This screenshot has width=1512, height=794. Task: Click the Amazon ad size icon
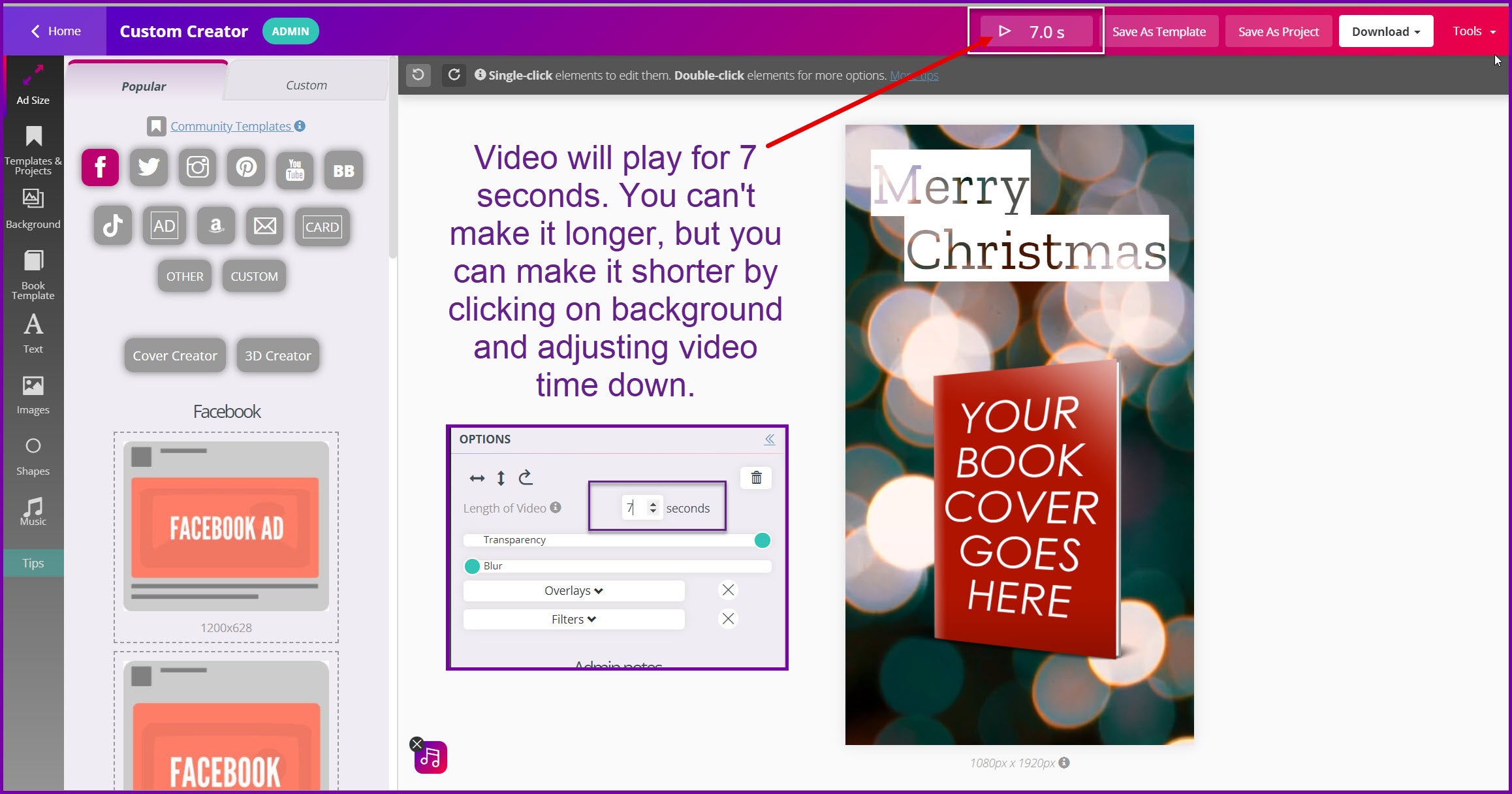click(x=216, y=227)
